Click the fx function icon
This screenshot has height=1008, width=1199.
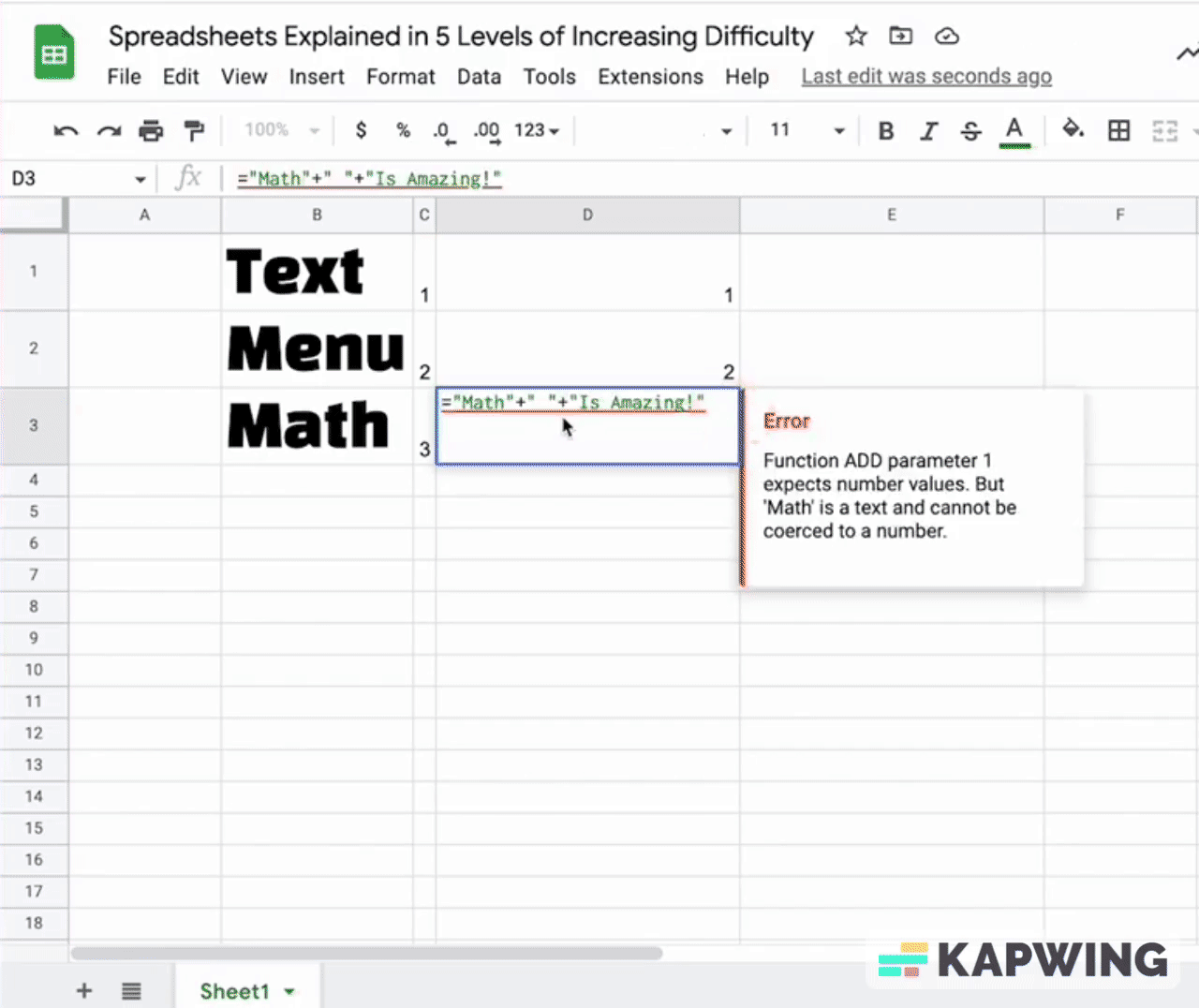188,177
